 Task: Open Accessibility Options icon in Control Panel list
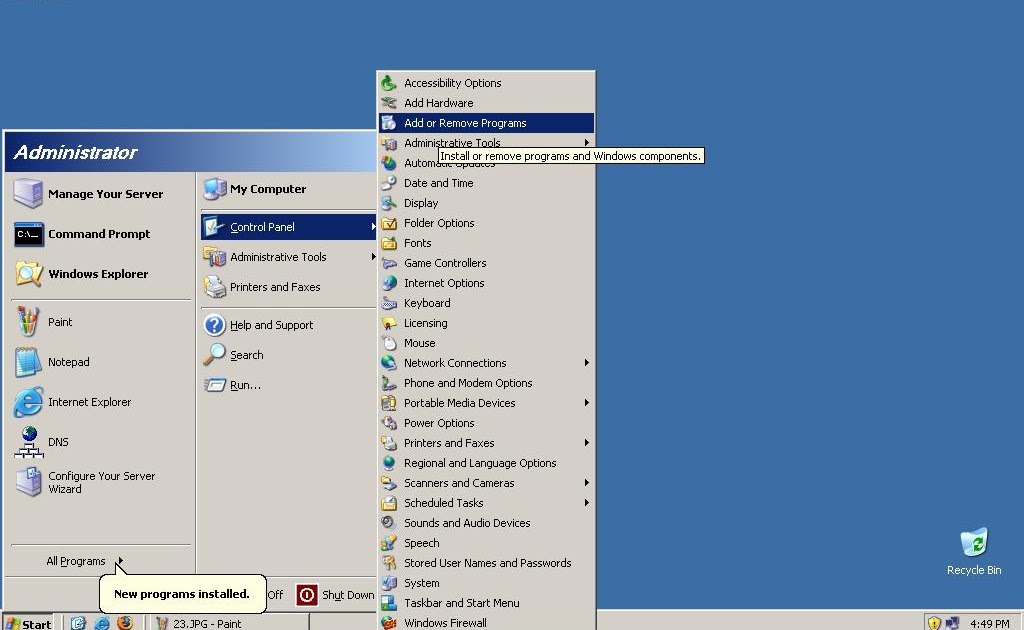(389, 83)
